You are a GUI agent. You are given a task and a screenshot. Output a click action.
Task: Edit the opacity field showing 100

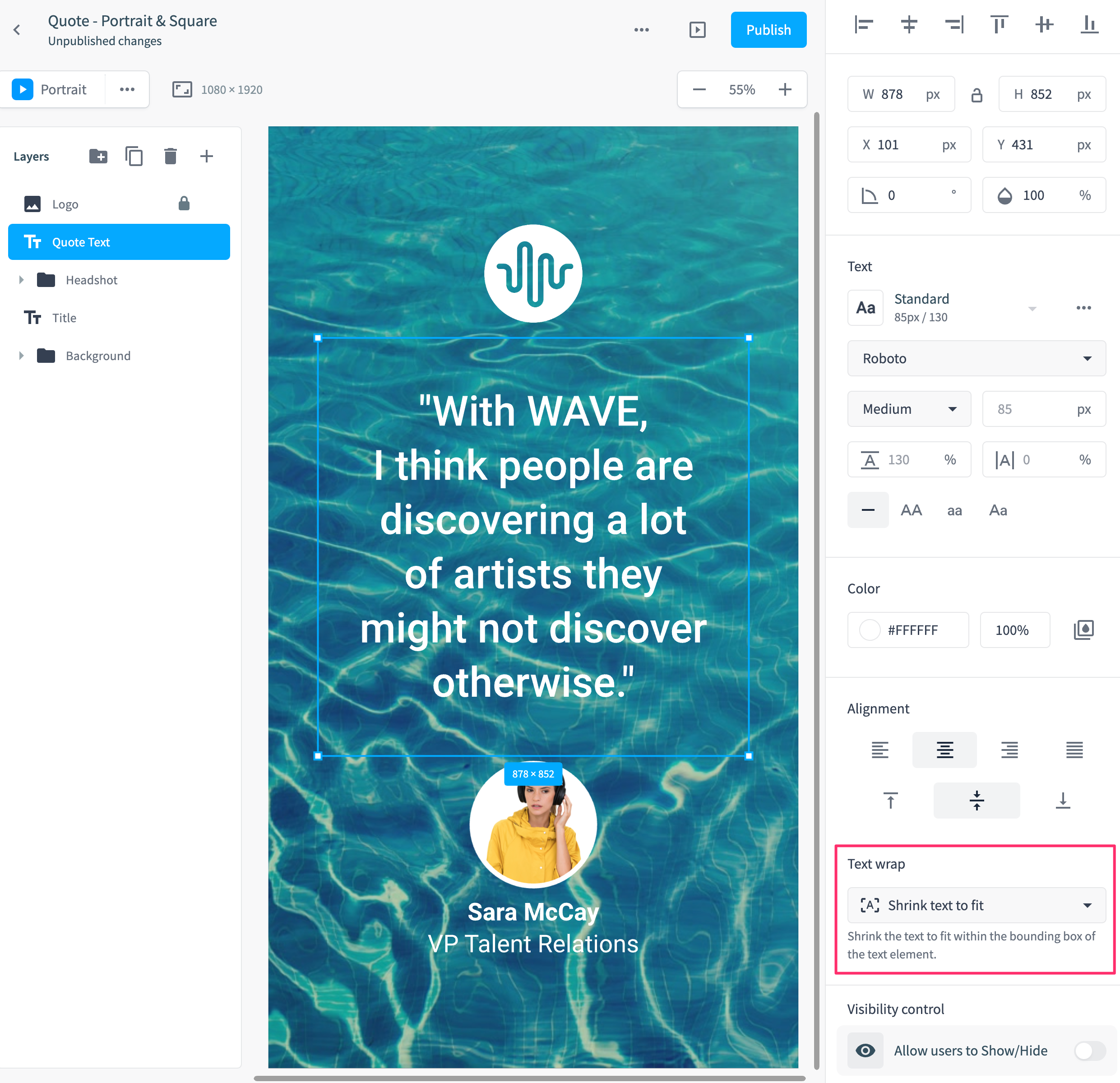point(1043,195)
